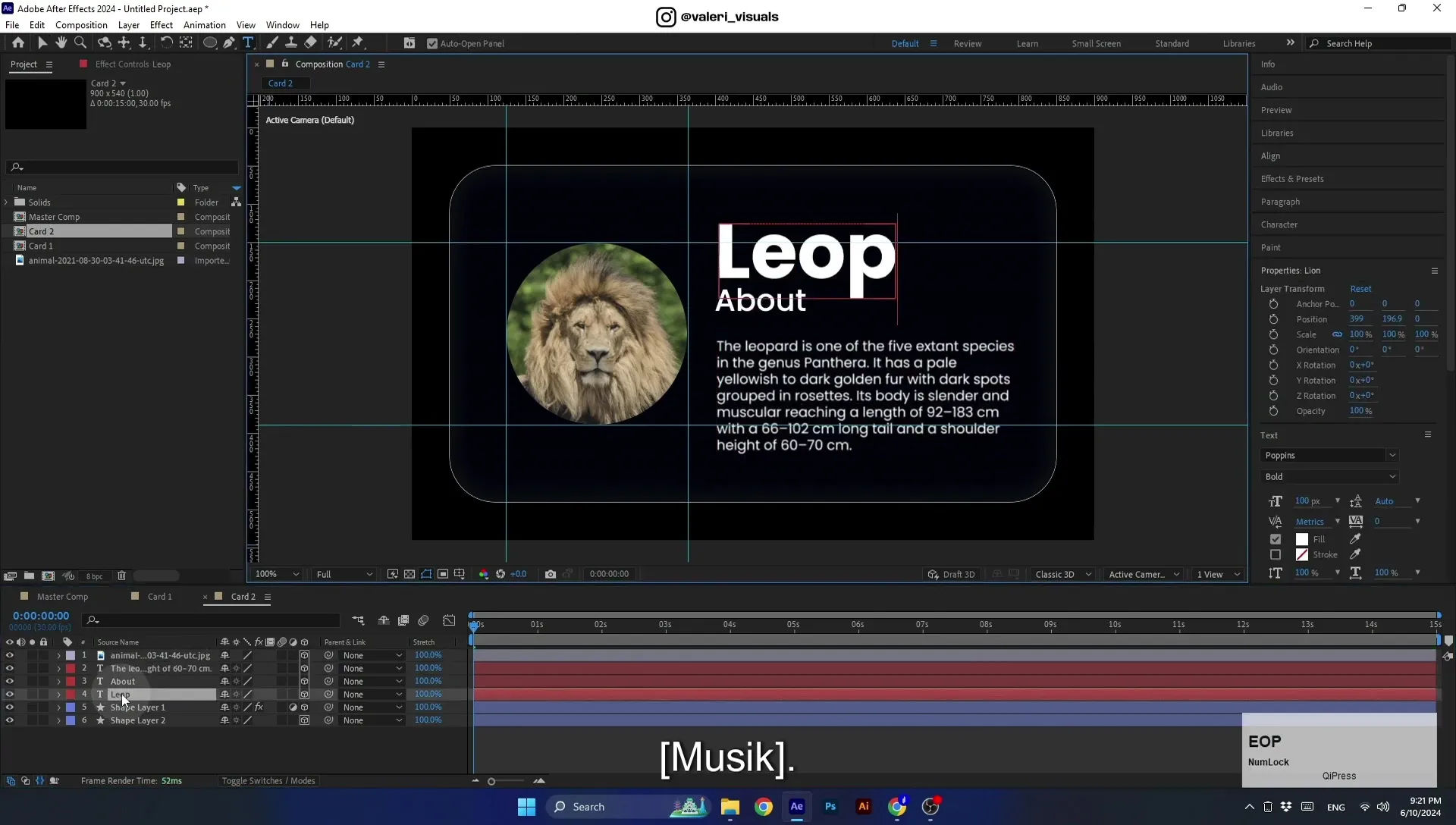The height and width of the screenshot is (825, 1456).
Task: Hide the About text layer
Action: point(9,682)
